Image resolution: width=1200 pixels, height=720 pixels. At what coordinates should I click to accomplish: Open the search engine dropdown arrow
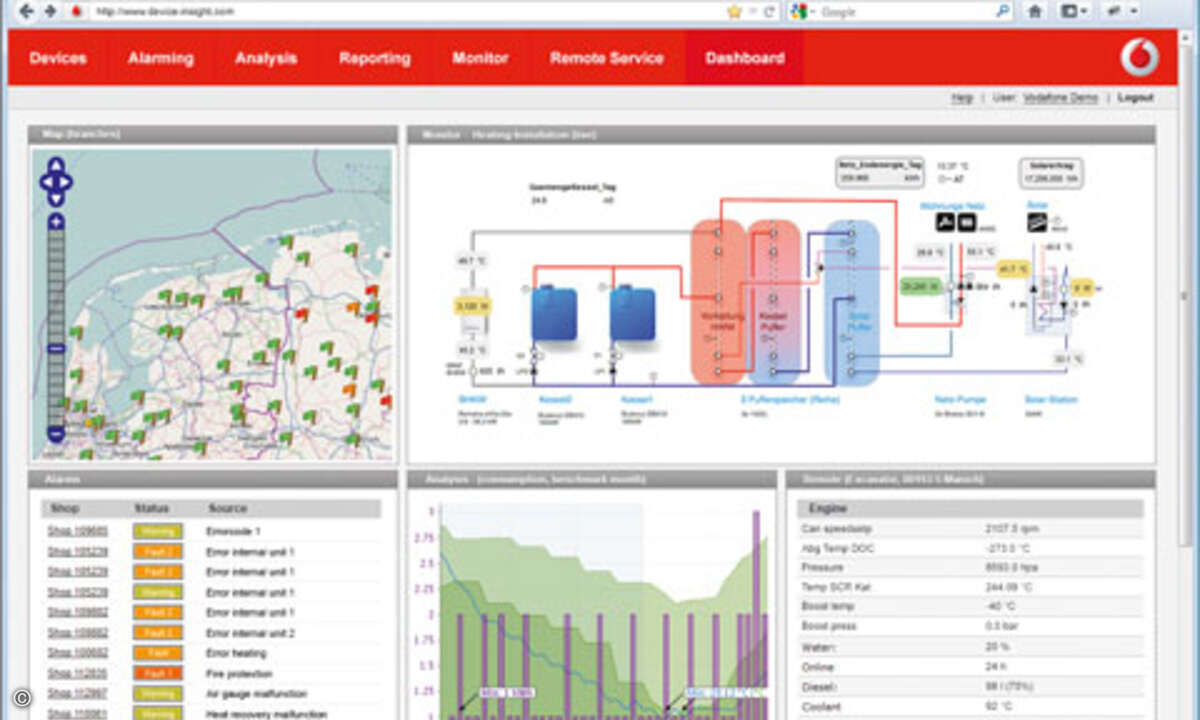click(812, 12)
